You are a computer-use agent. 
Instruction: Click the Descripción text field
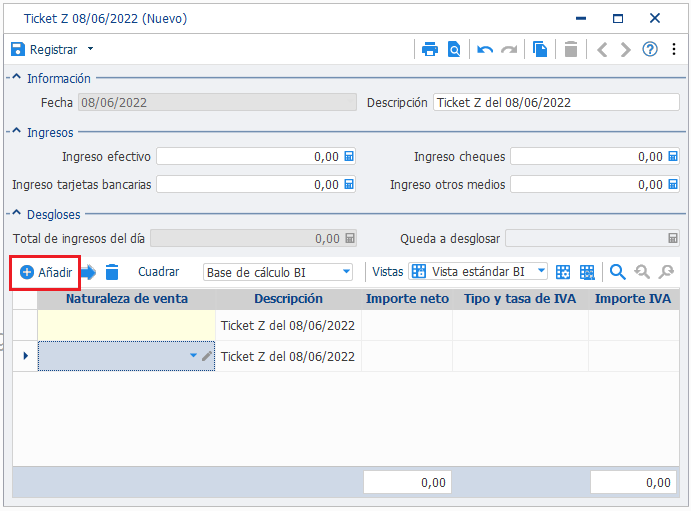click(x=556, y=102)
